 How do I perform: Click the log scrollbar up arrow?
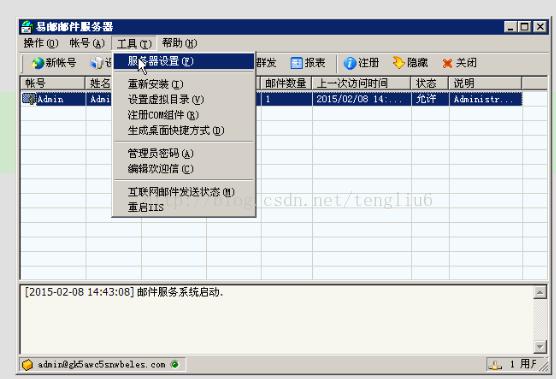[540, 292]
